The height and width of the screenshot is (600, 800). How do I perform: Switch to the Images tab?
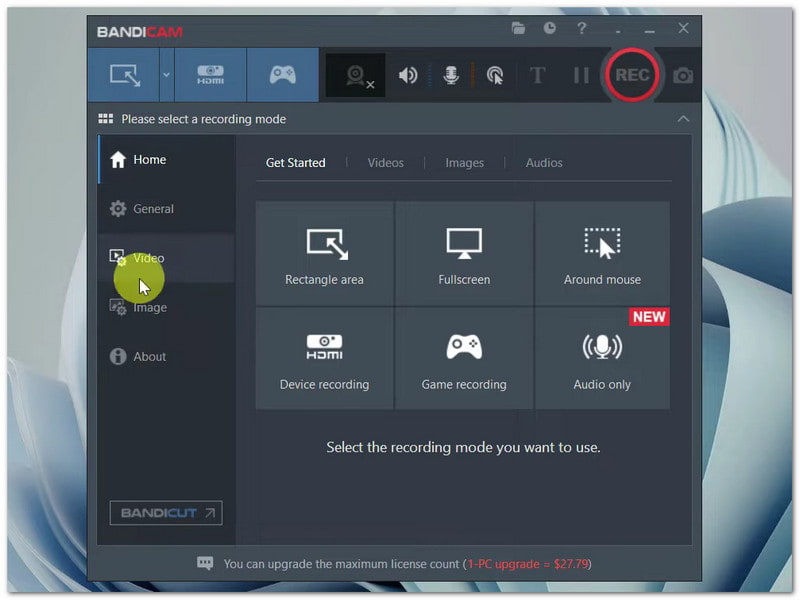(x=464, y=163)
